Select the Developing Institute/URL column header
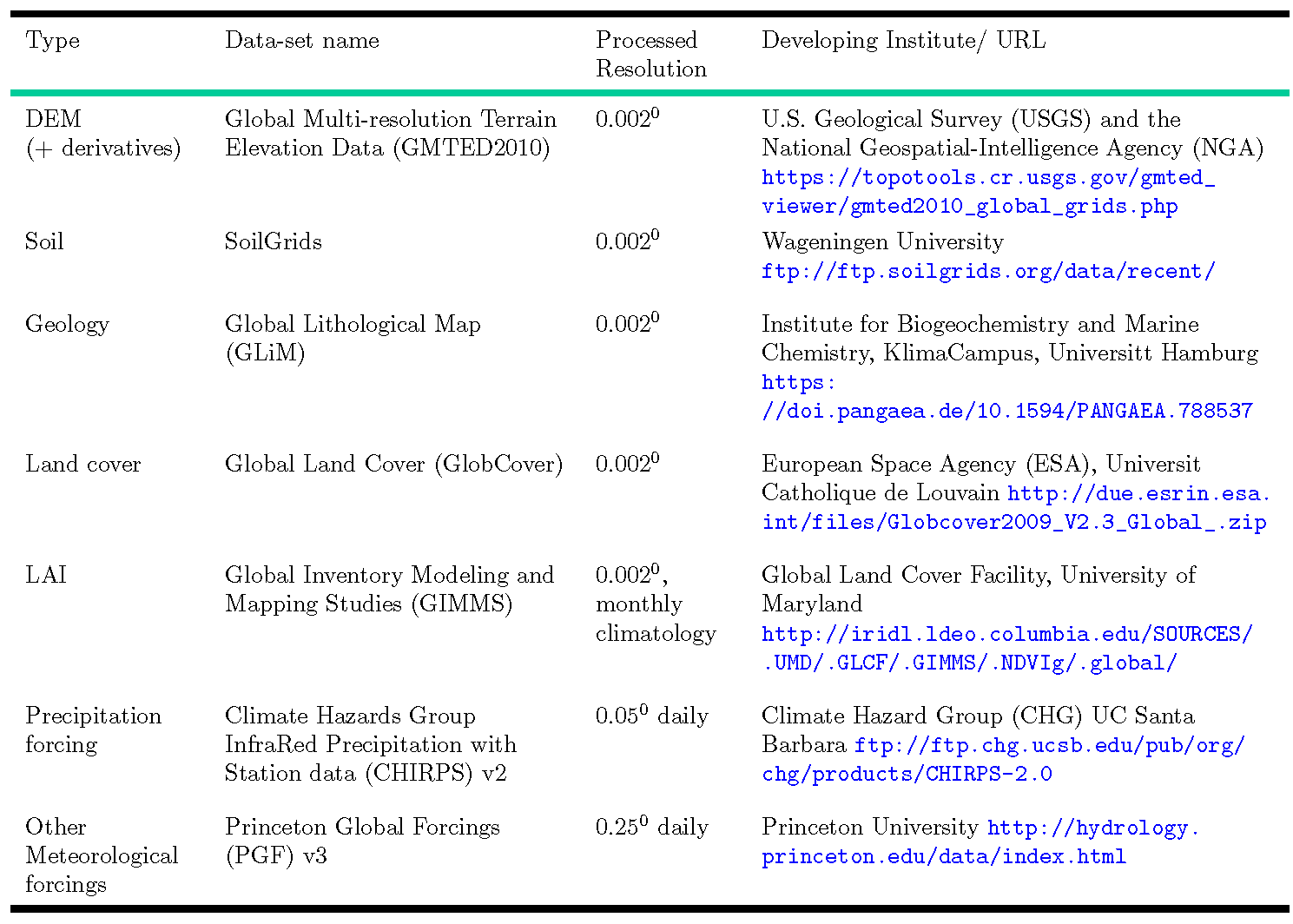This screenshot has width=1293, height=924. tap(903, 40)
